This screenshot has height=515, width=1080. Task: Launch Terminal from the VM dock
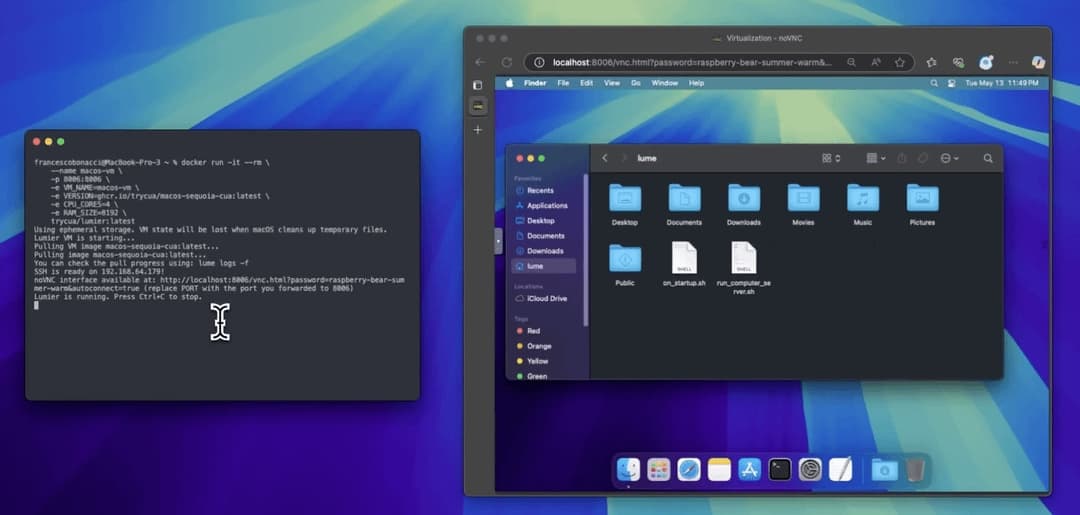coord(780,469)
